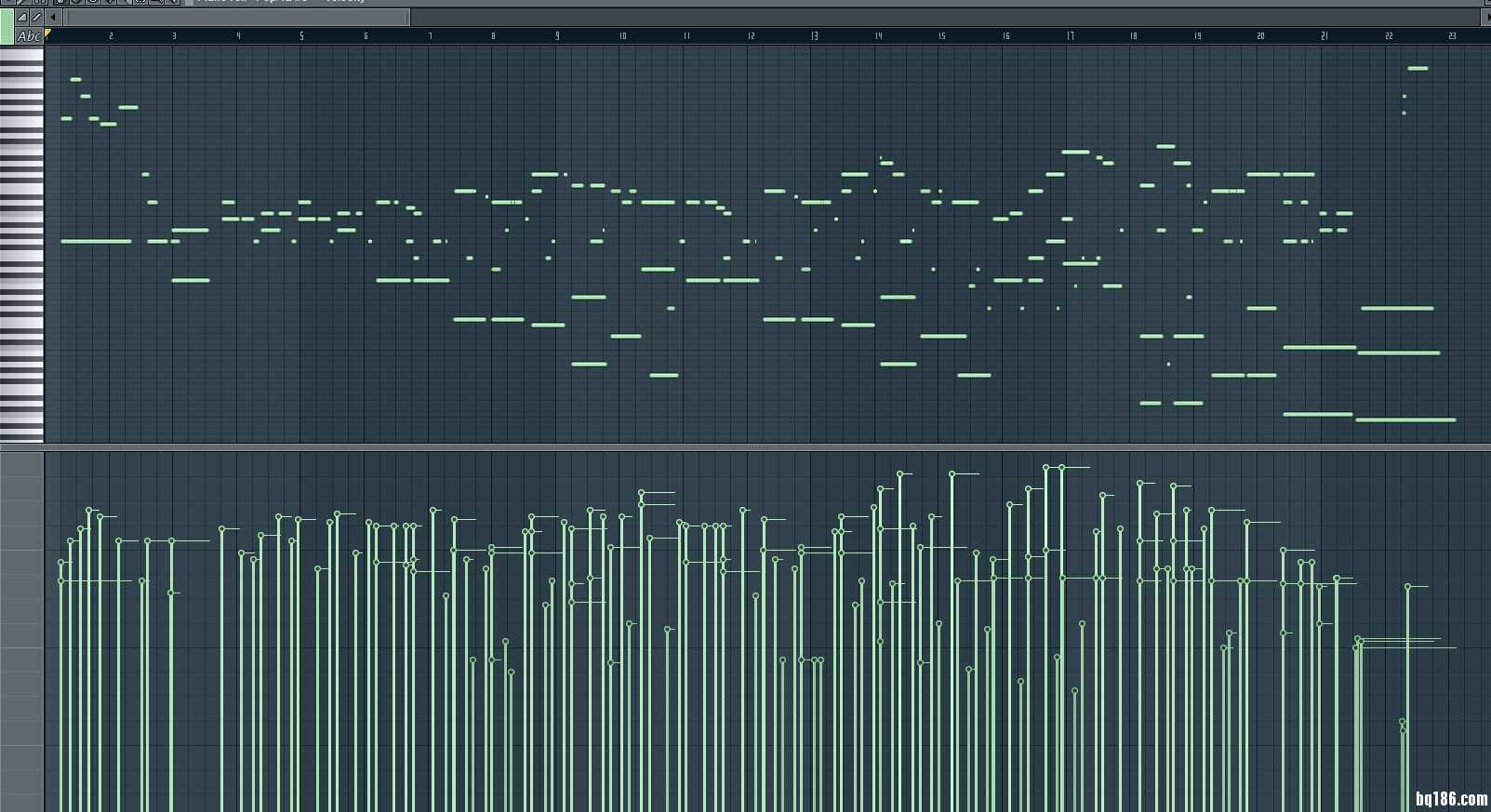Select the long first note in bar 1

pos(96,242)
